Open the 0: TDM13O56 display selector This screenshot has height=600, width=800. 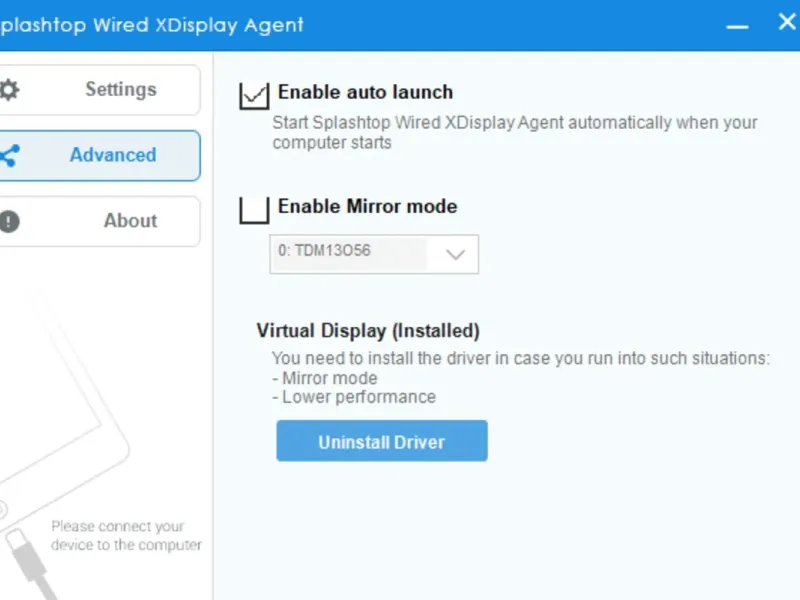pyautogui.click(x=374, y=254)
